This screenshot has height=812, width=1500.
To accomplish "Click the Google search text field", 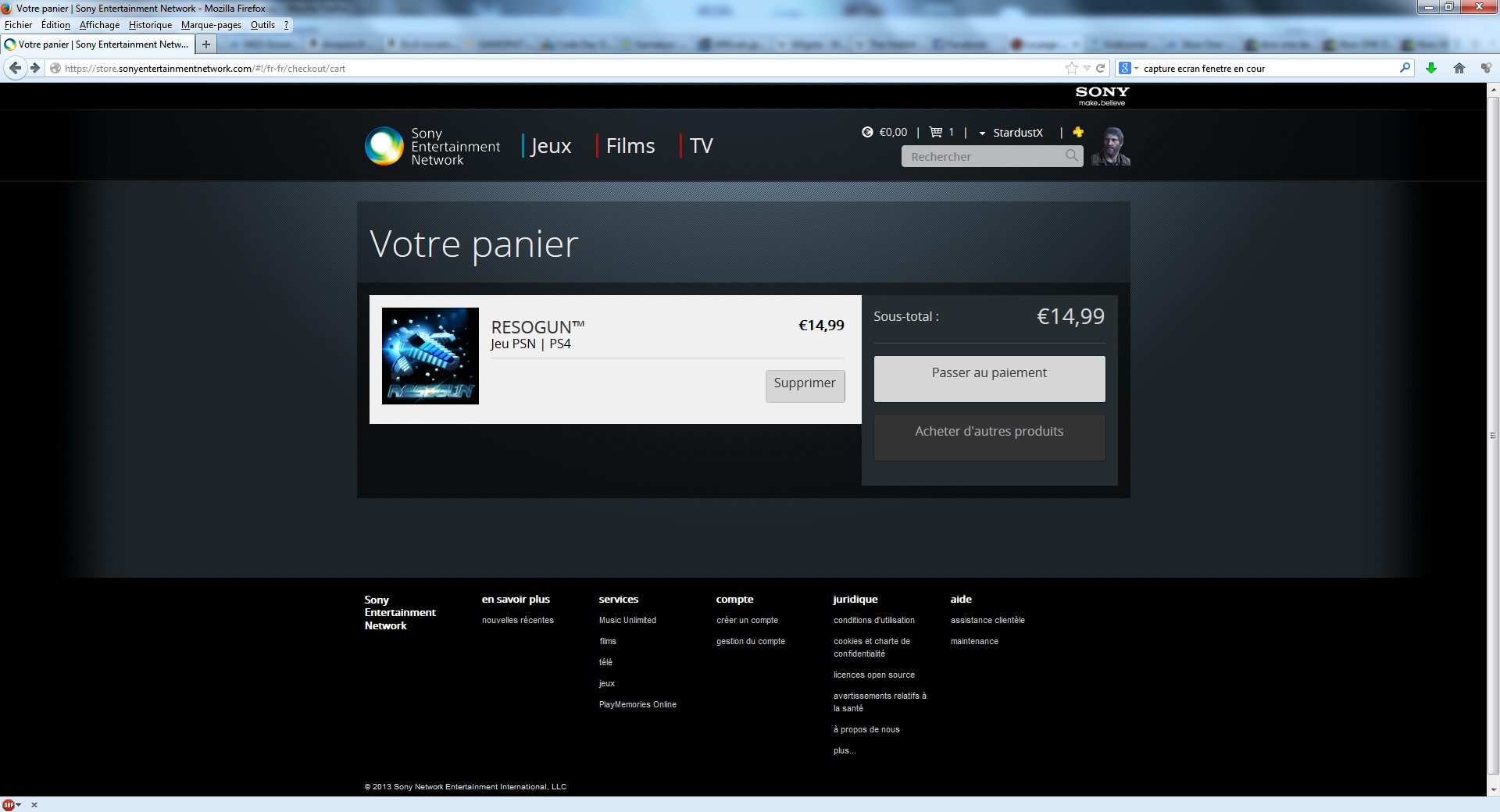I will (1270, 69).
